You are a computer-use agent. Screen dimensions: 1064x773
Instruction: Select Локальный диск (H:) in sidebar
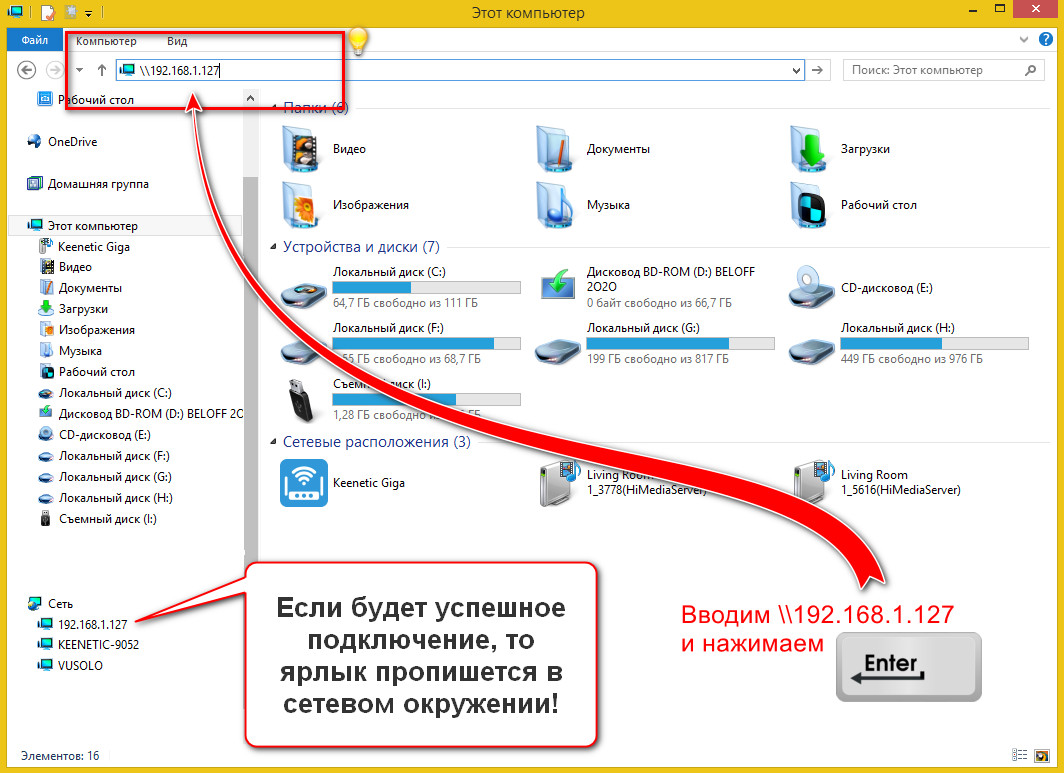pos(106,498)
